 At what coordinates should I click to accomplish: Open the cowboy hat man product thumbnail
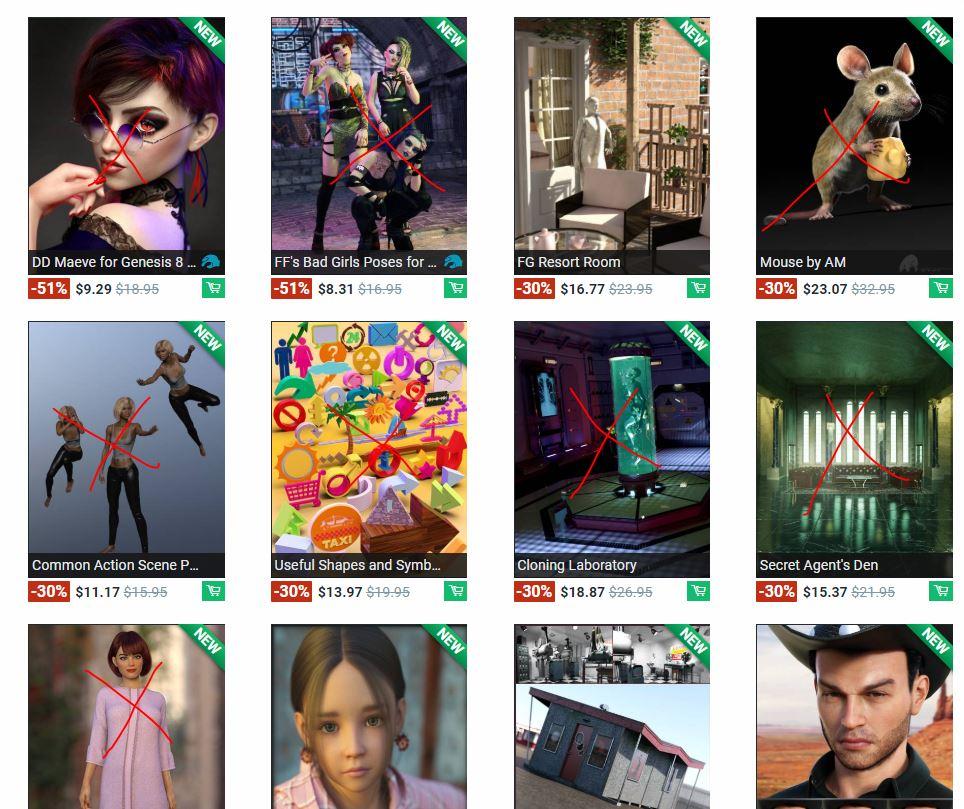pyautogui.click(x=855, y=716)
